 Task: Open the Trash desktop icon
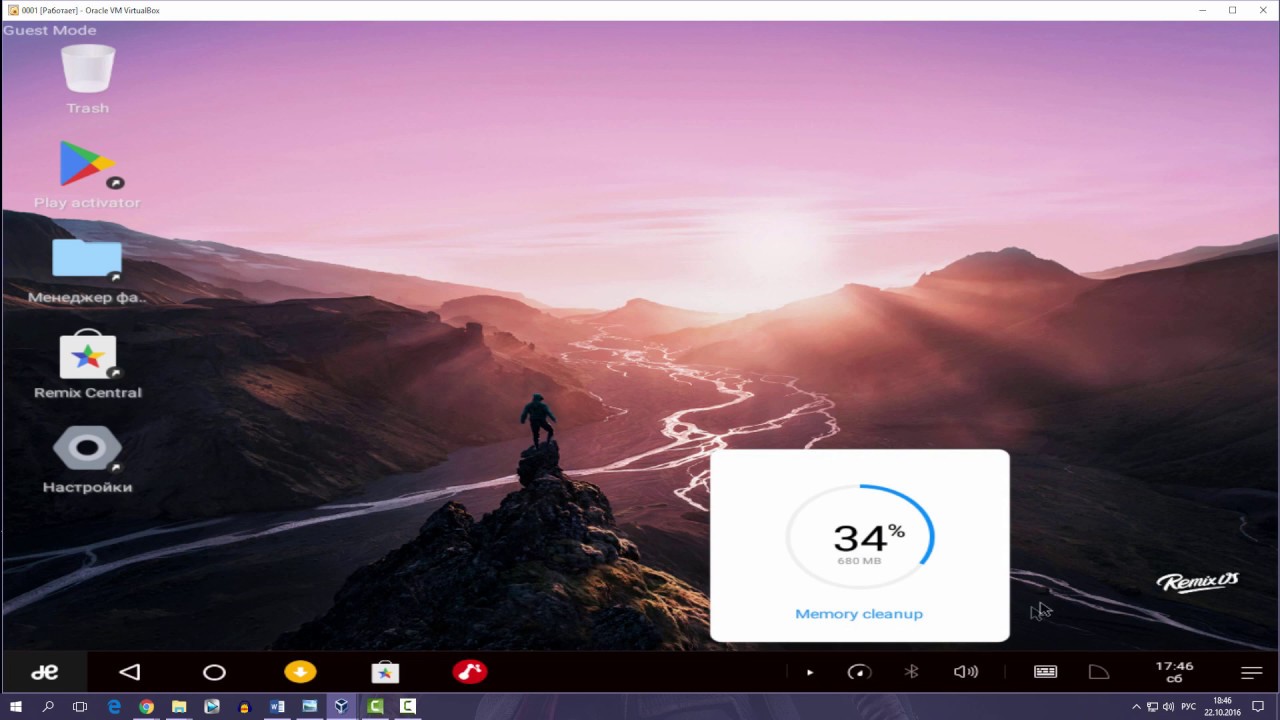(88, 70)
